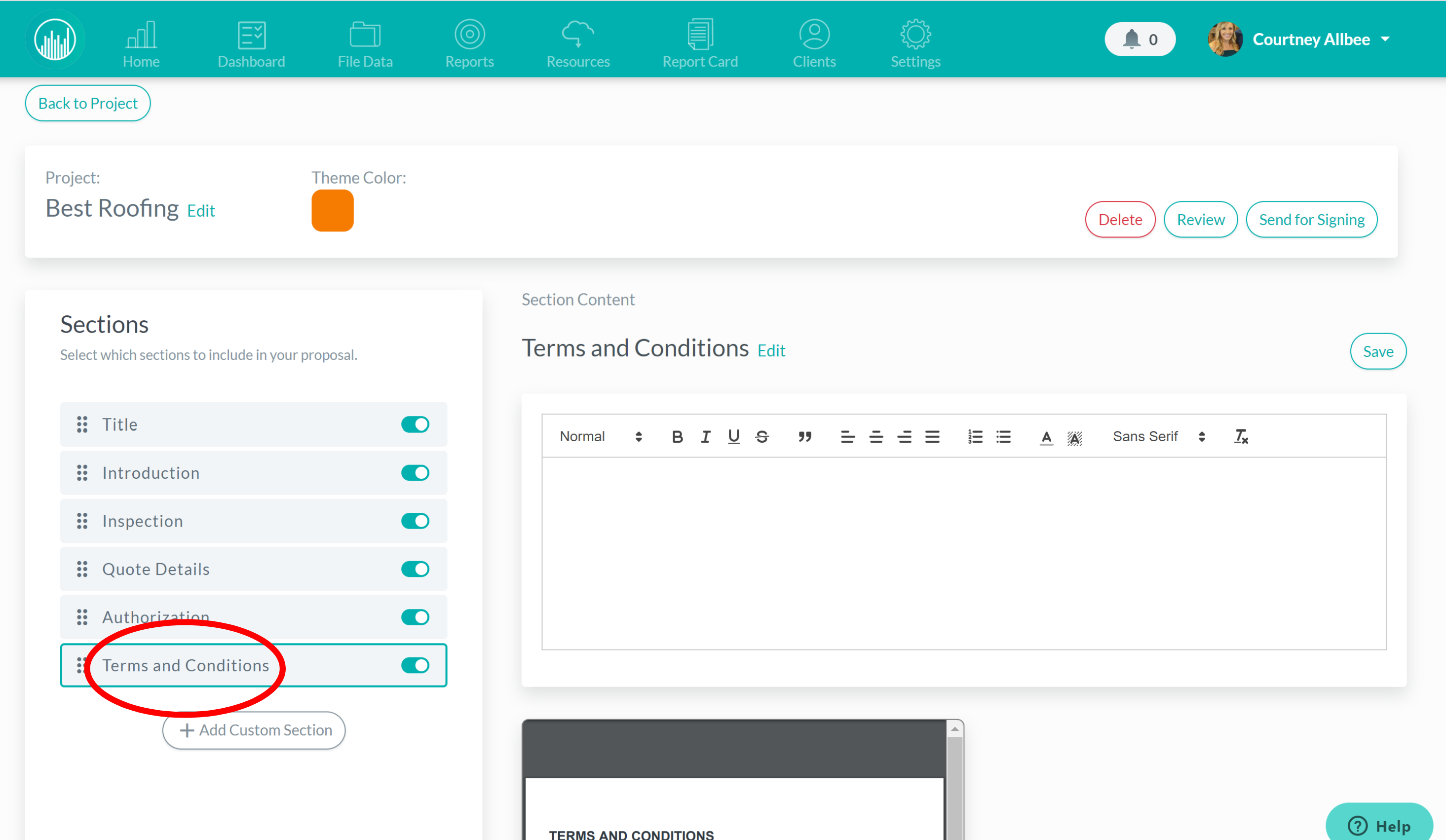Clear text formatting
The image size is (1446, 840).
coord(1241,437)
